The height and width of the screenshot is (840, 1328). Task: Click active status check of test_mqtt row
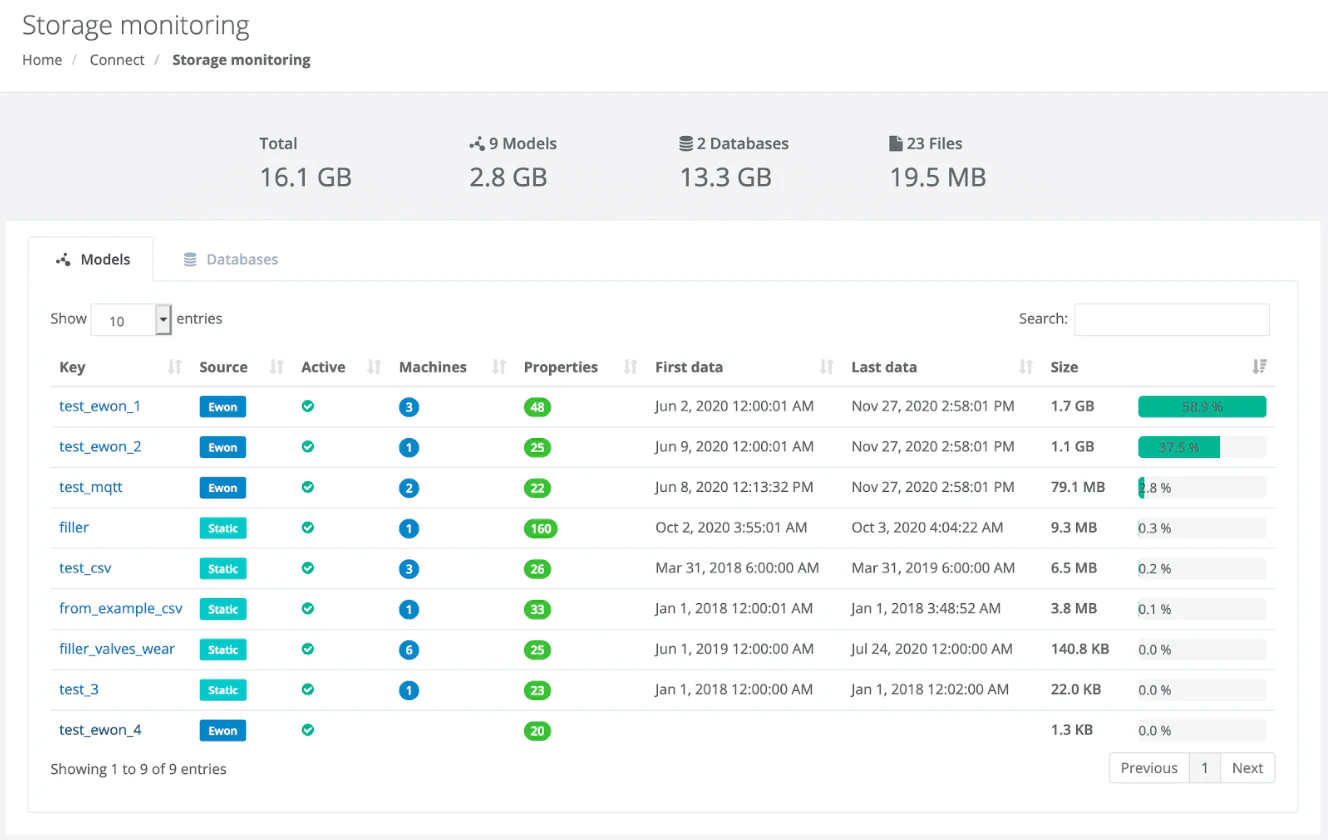308,487
